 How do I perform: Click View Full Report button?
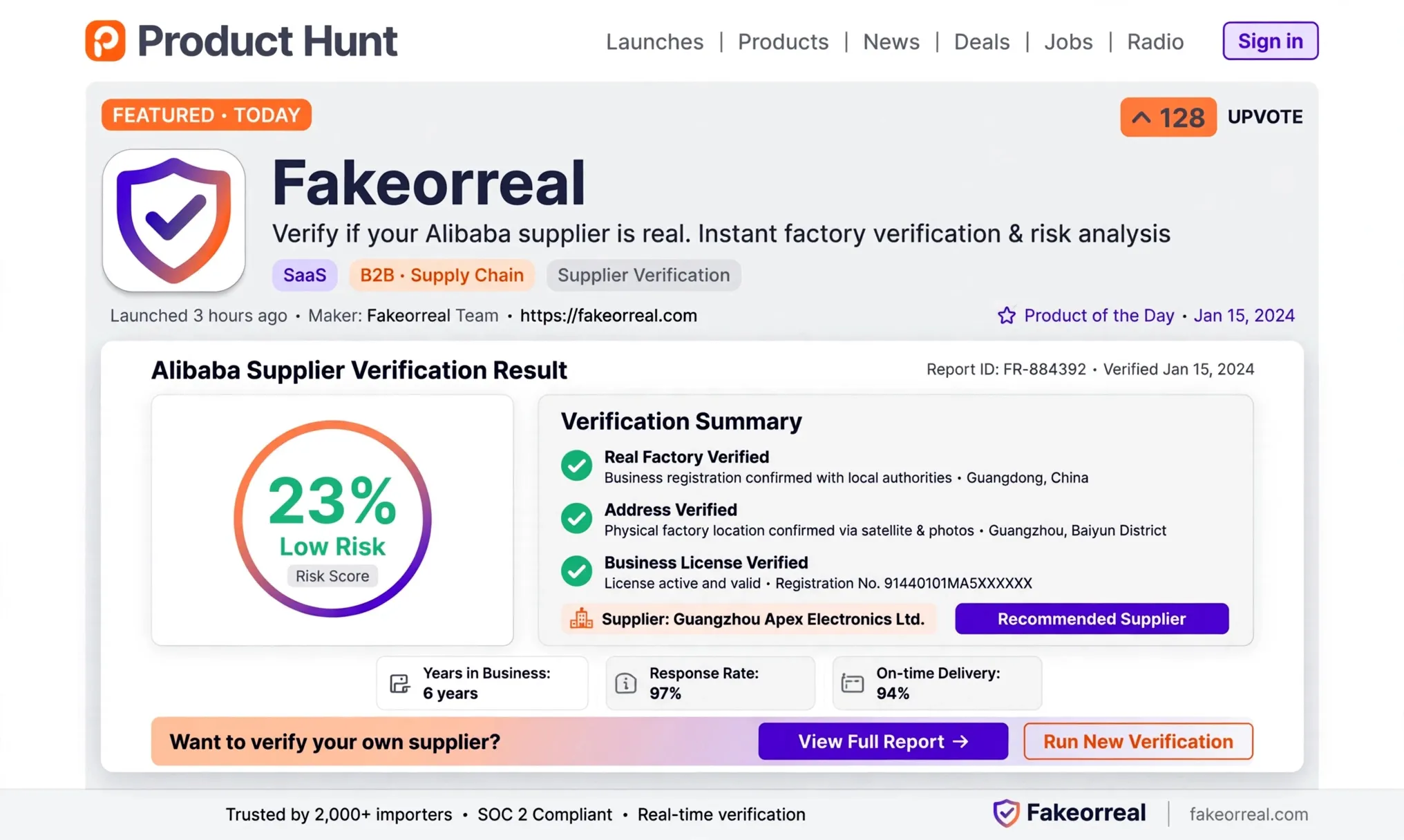coord(883,741)
